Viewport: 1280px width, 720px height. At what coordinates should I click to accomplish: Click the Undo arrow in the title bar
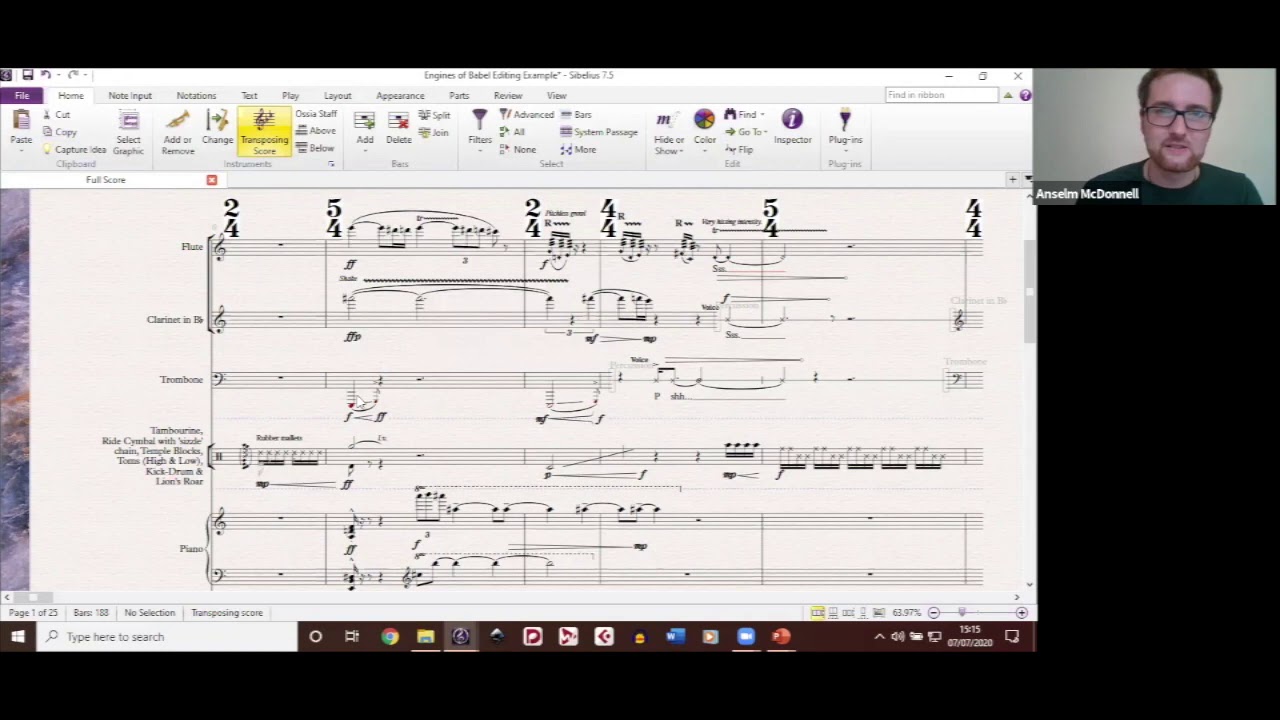[45, 75]
